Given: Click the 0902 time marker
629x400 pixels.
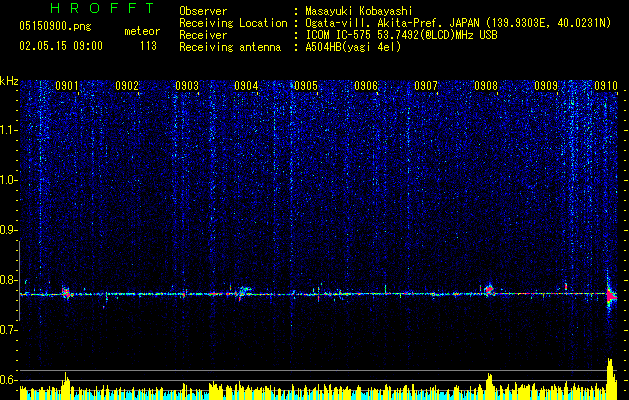Looking at the screenshot, I should pyautogui.click(x=127, y=86).
